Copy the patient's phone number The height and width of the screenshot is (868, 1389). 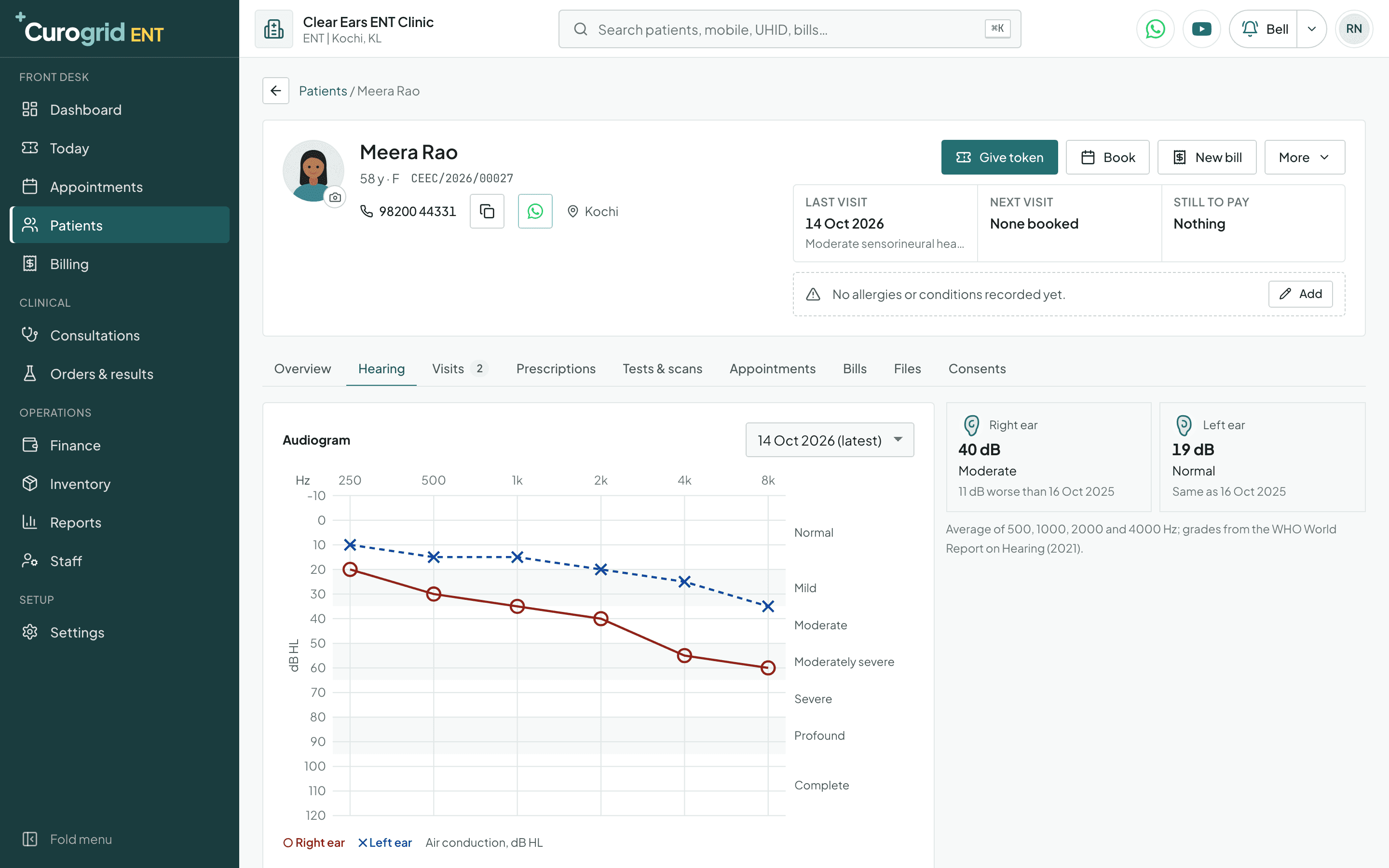click(487, 211)
